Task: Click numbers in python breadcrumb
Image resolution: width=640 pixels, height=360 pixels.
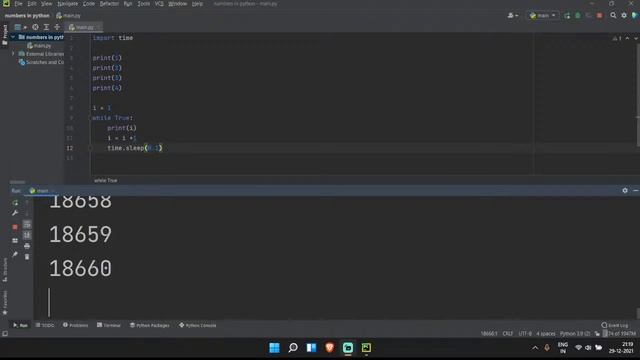Action: [27, 16]
